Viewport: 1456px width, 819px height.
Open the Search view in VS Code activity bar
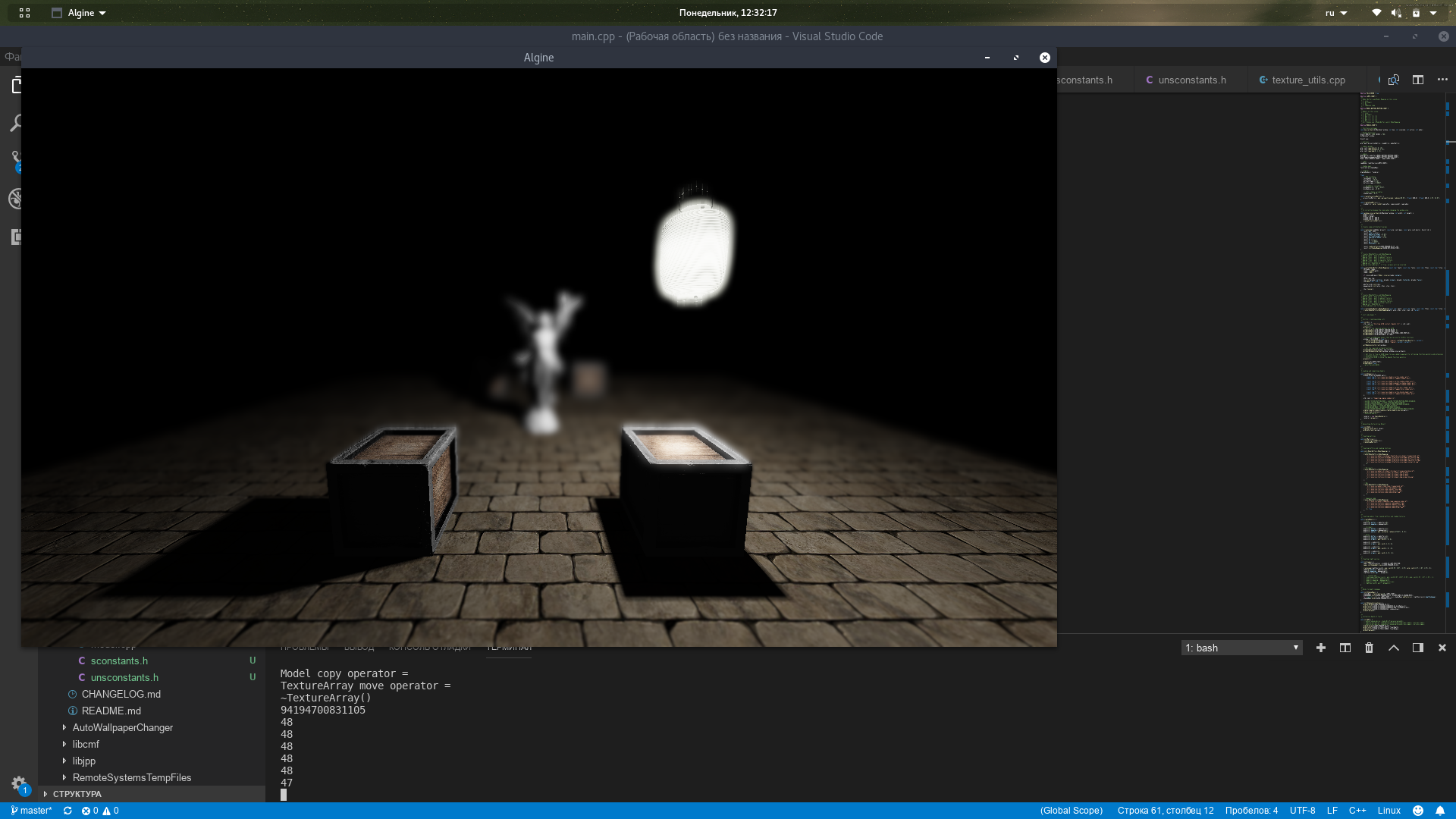click(x=15, y=123)
